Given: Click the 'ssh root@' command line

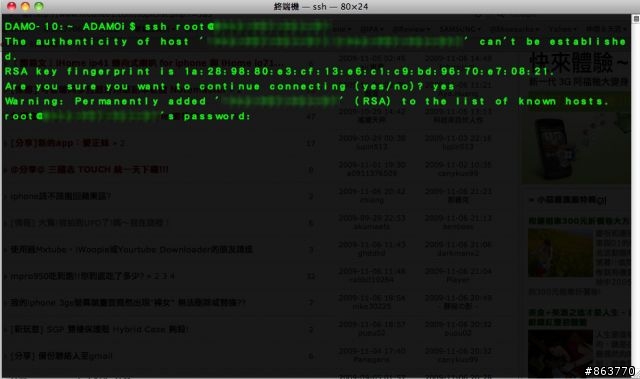Looking at the screenshot, I should coord(167,27).
